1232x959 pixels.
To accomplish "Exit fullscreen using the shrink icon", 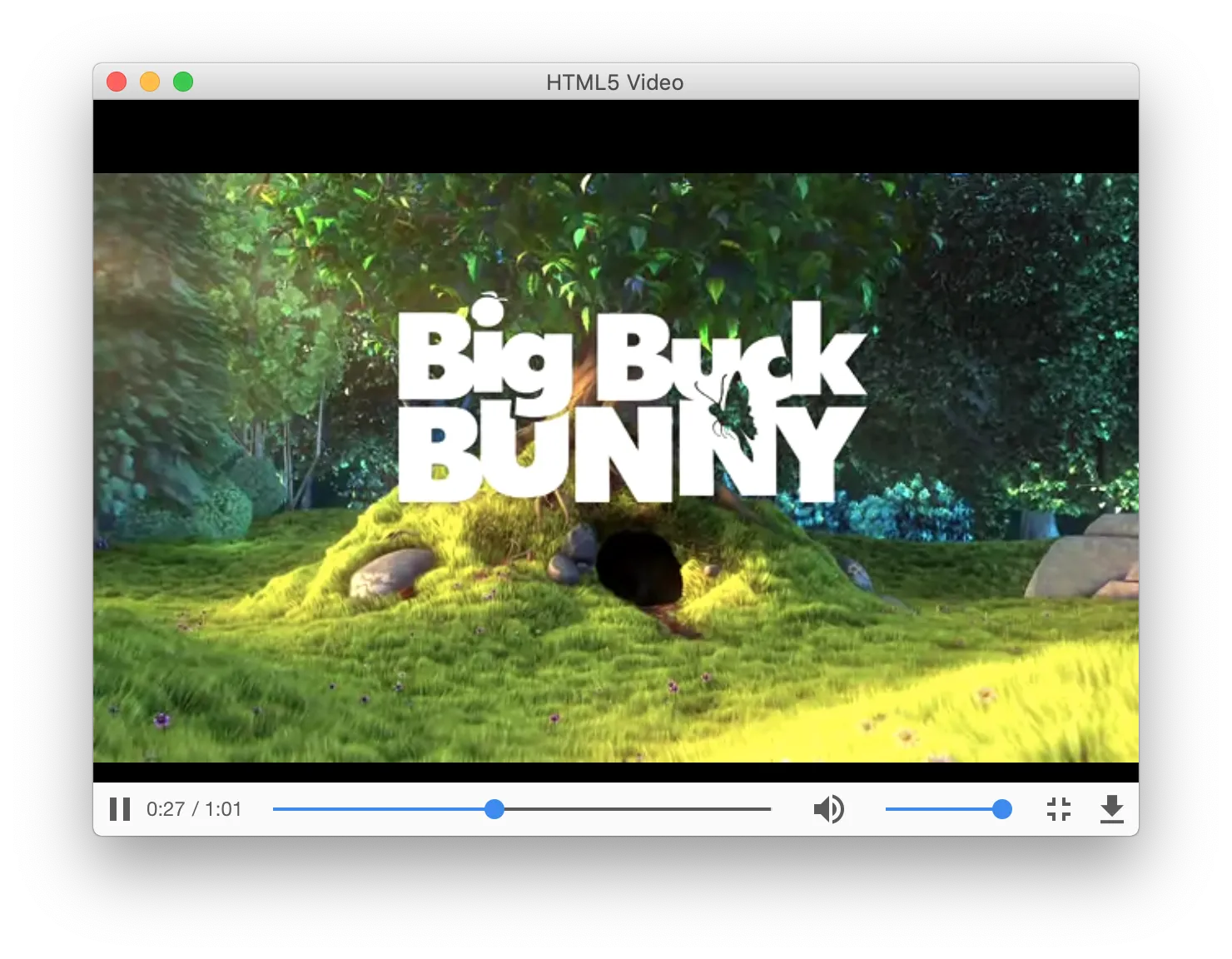I will (1059, 809).
